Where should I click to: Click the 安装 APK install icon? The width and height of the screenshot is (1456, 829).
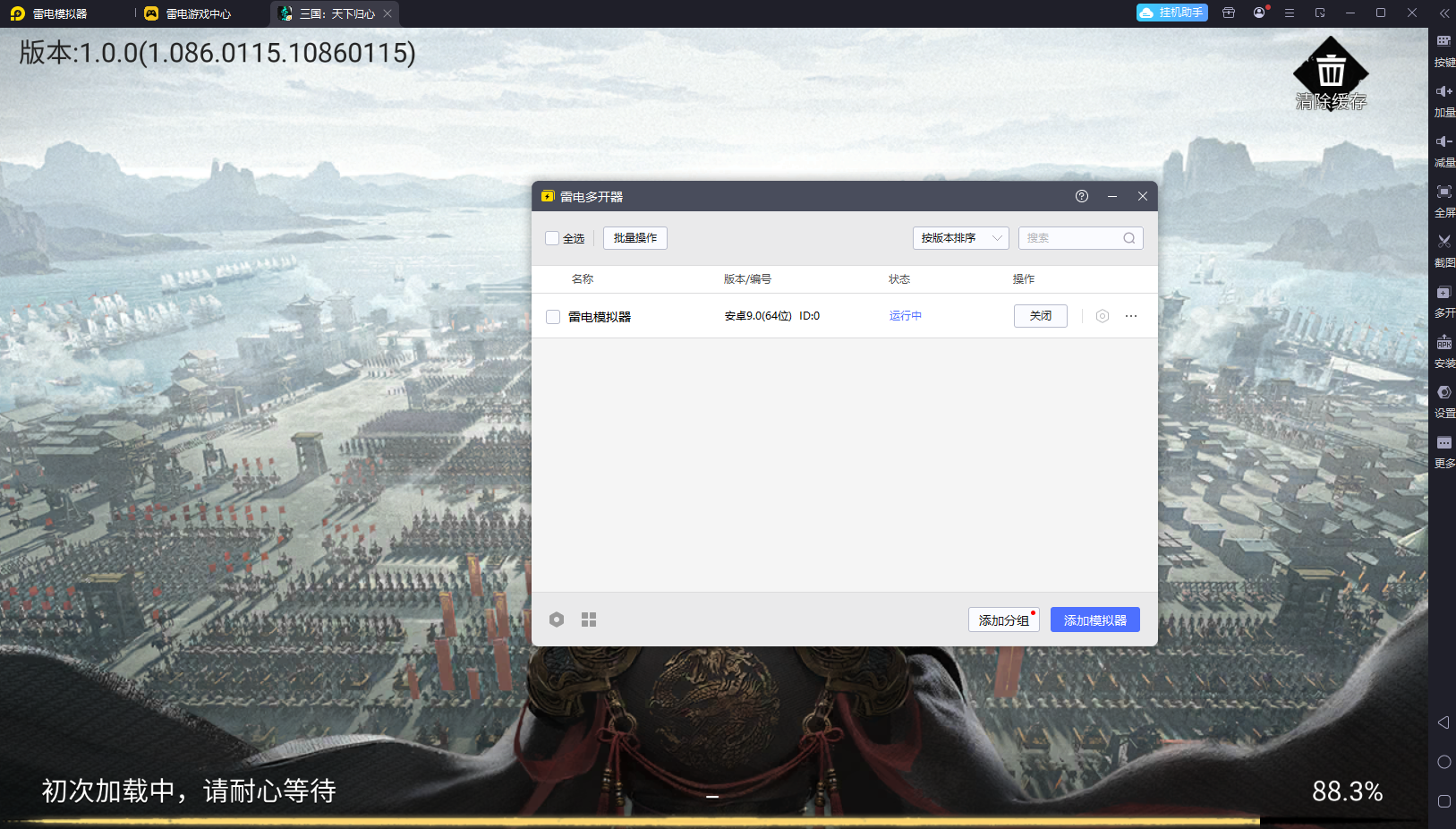1443,343
